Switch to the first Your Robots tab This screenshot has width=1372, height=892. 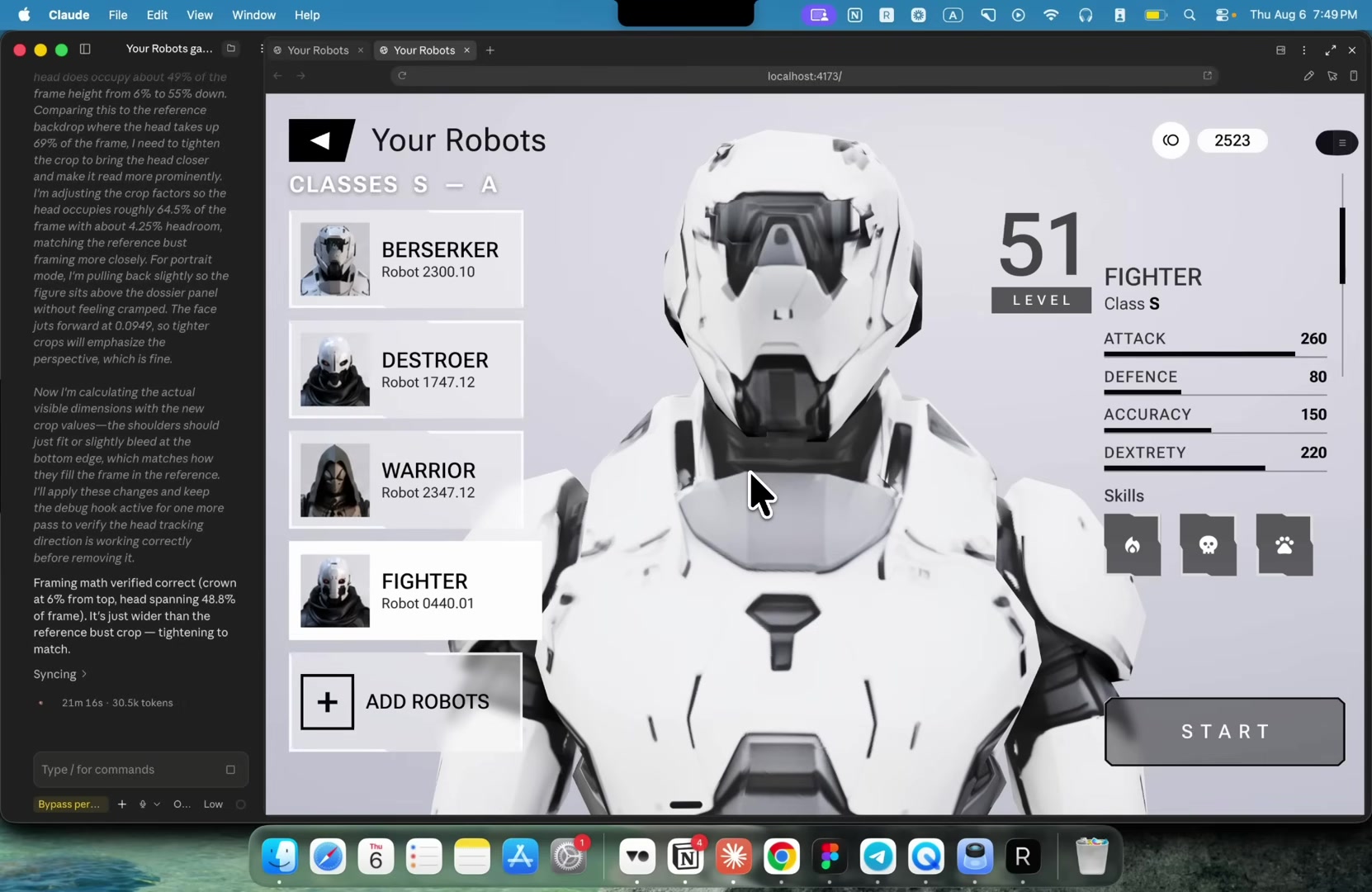click(x=319, y=50)
